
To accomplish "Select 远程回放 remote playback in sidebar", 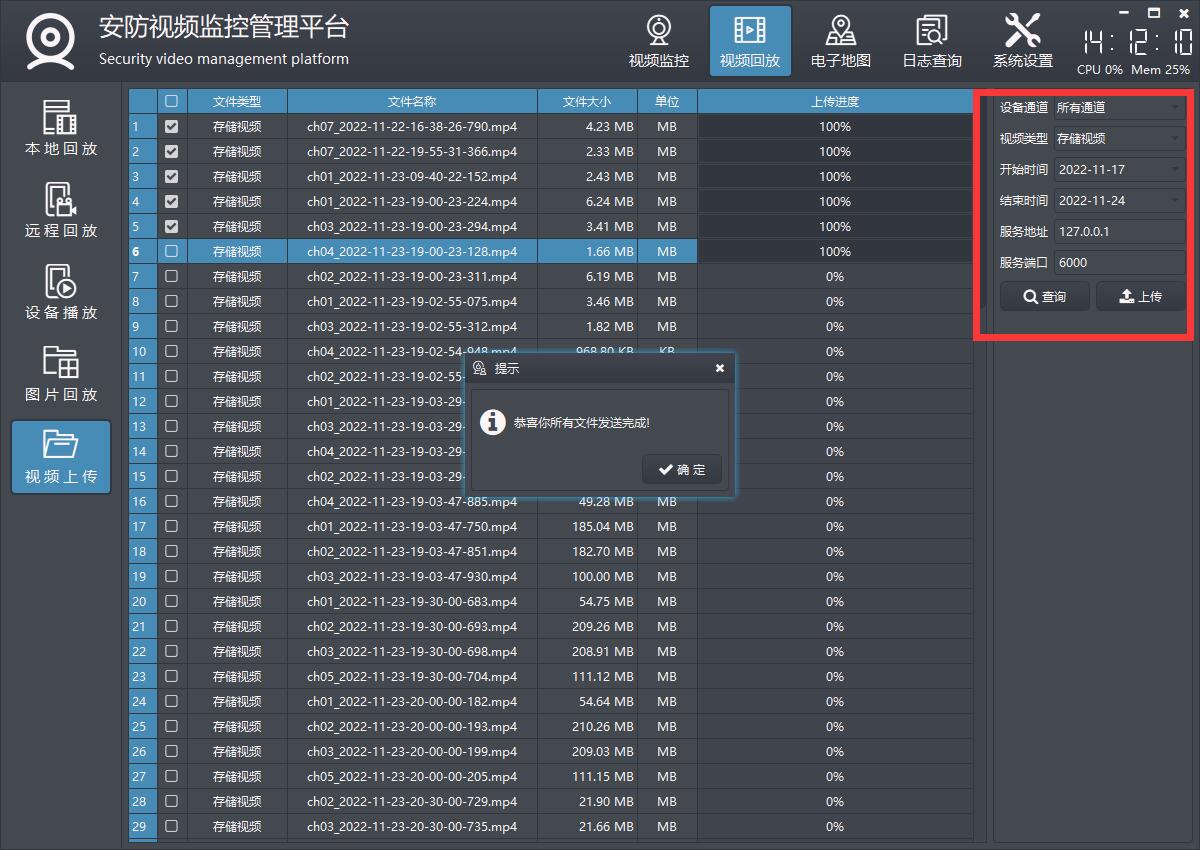I will [61, 210].
